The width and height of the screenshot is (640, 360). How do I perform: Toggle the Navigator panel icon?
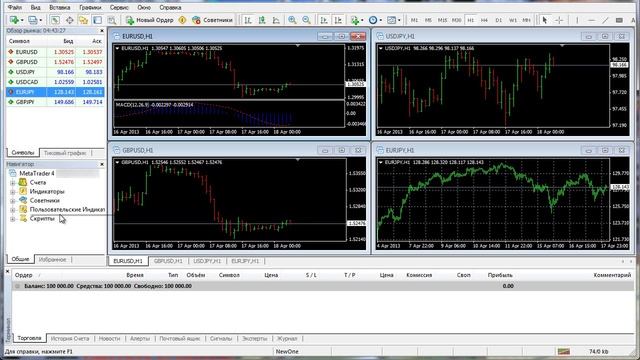pyautogui.click(x=83, y=20)
